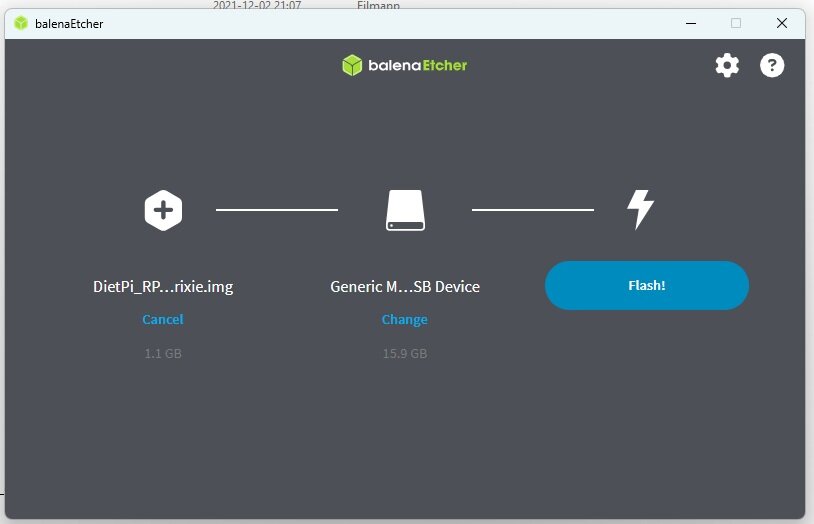The width and height of the screenshot is (814, 524).
Task: Click the drive icon in the middle step
Action: (405, 210)
